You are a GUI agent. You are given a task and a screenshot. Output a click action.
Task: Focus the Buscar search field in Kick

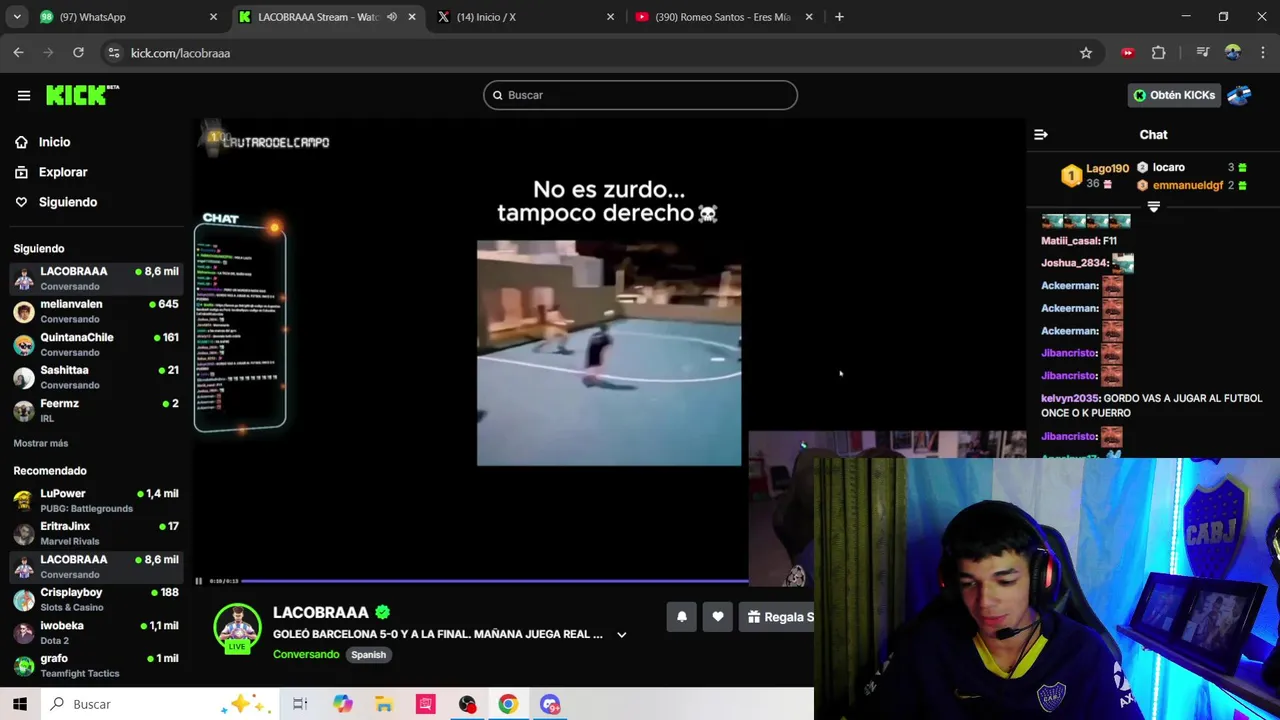[x=640, y=95]
